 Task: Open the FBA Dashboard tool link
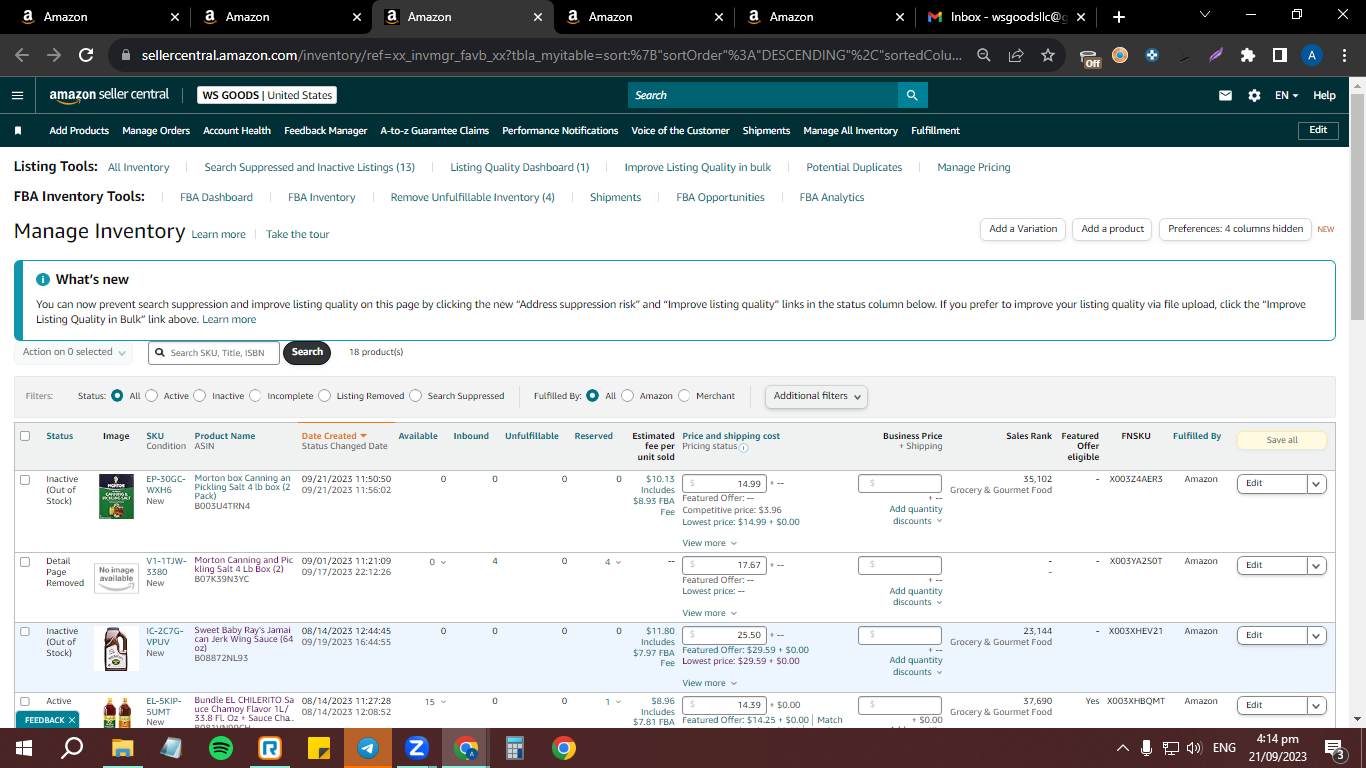pyautogui.click(x=216, y=197)
